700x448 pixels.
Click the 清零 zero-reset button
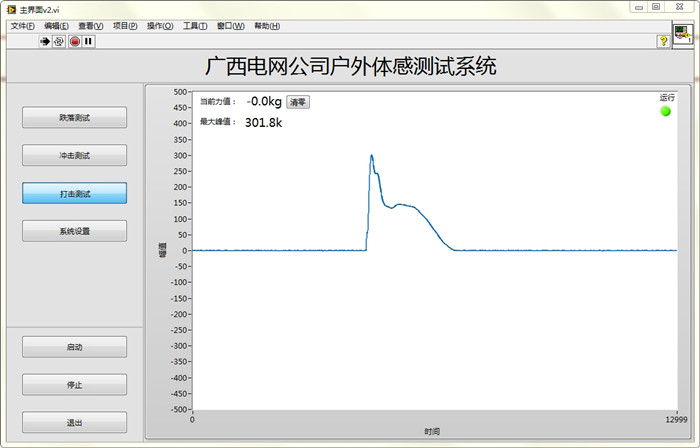point(298,102)
